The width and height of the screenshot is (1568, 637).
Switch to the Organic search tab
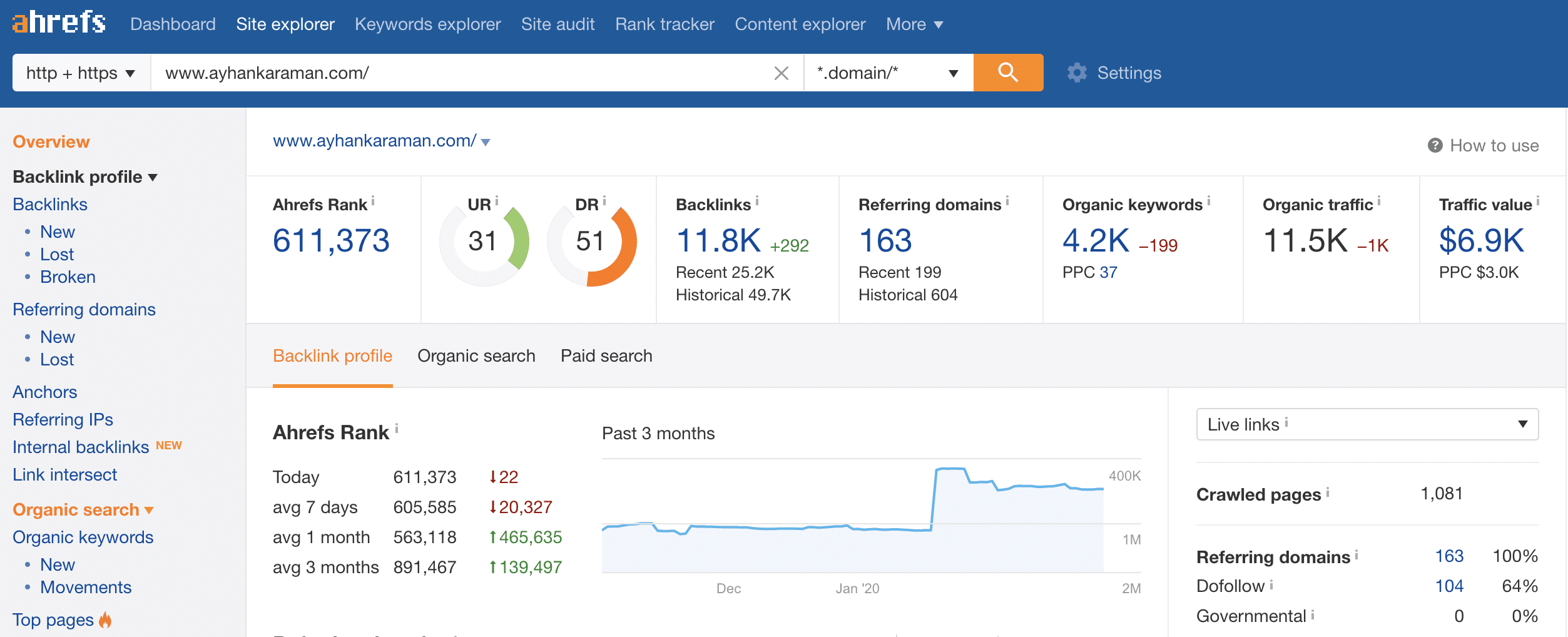pyautogui.click(x=476, y=355)
